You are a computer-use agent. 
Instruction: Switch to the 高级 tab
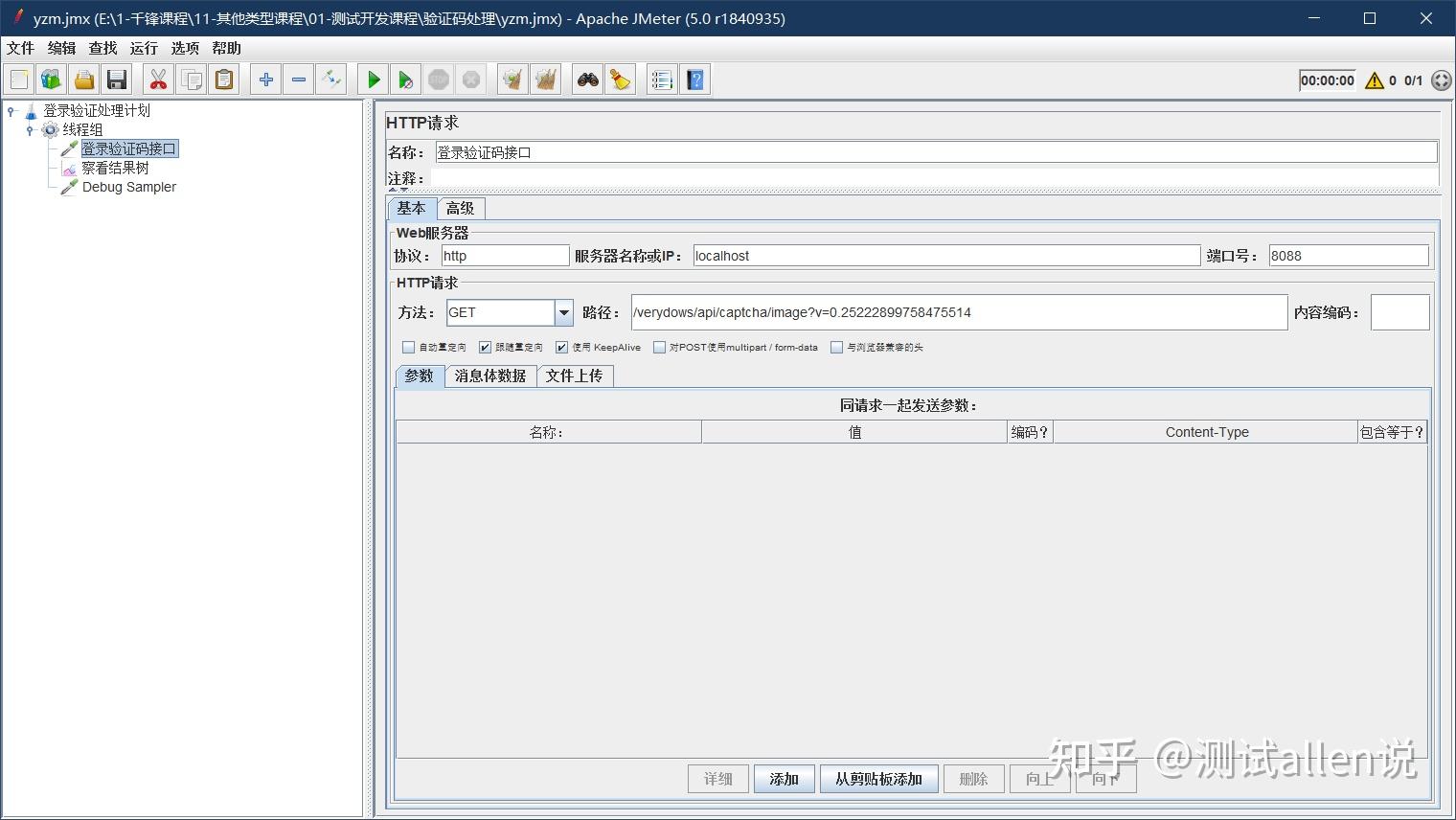pos(461,208)
